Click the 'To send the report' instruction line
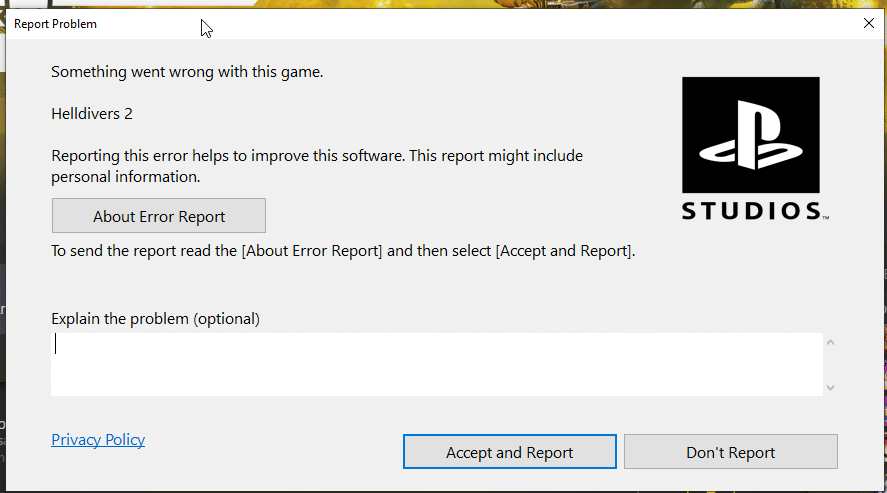The height and width of the screenshot is (493, 887). pyautogui.click(x=343, y=251)
